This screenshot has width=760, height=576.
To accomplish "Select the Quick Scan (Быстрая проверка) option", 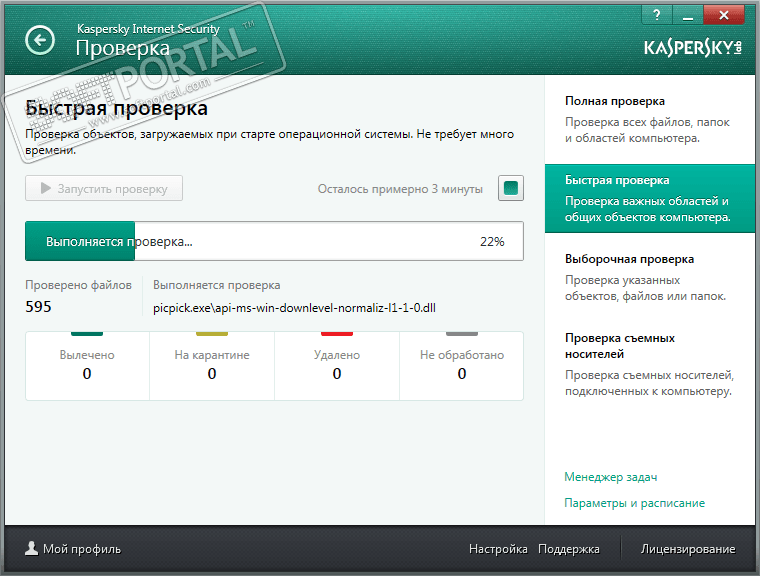I will coord(650,198).
